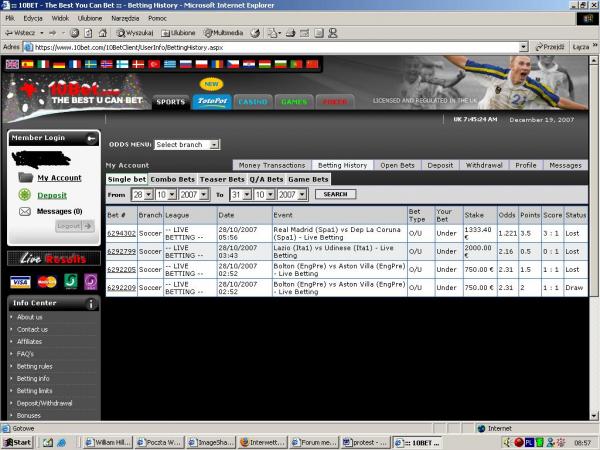600x450 pixels.
Task: Switch to the Open Bets tab
Action: [396, 165]
